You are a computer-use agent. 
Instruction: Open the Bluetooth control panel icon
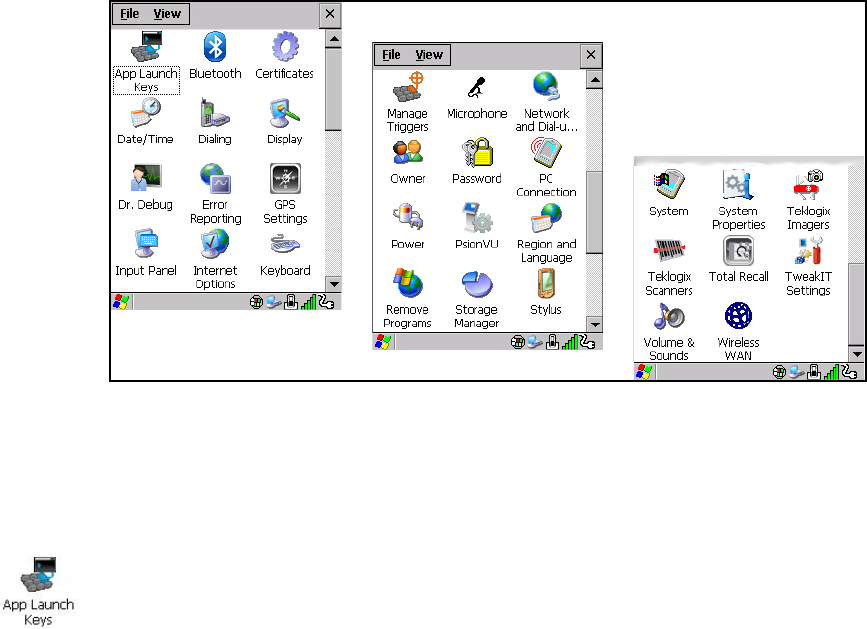[x=215, y=56]
